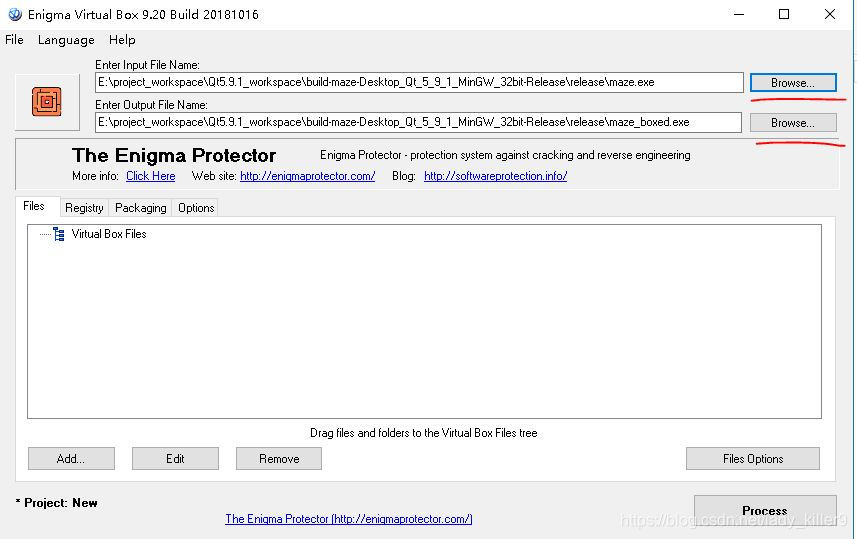Click the "Enter Input File Name:" label
Screen dimensions: 857x539
(148, 65)
